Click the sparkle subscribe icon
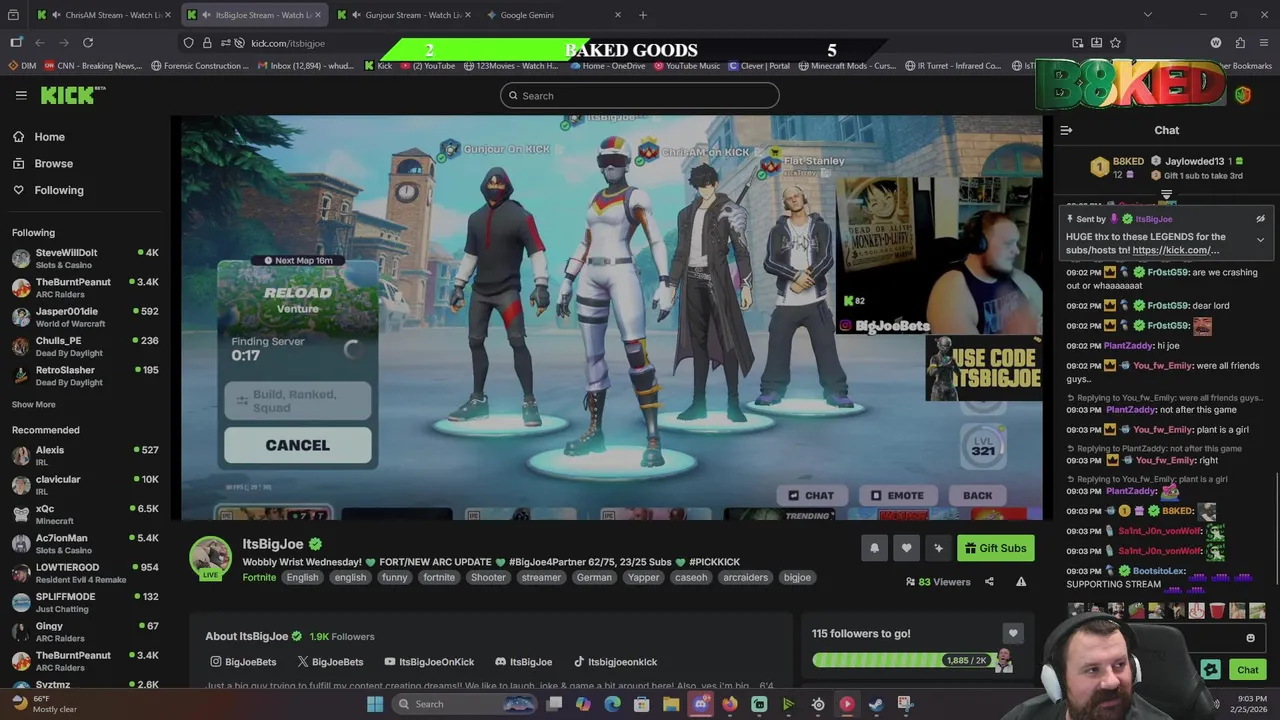This screenshot has width=1280, height=720. [x=938, y=548]
